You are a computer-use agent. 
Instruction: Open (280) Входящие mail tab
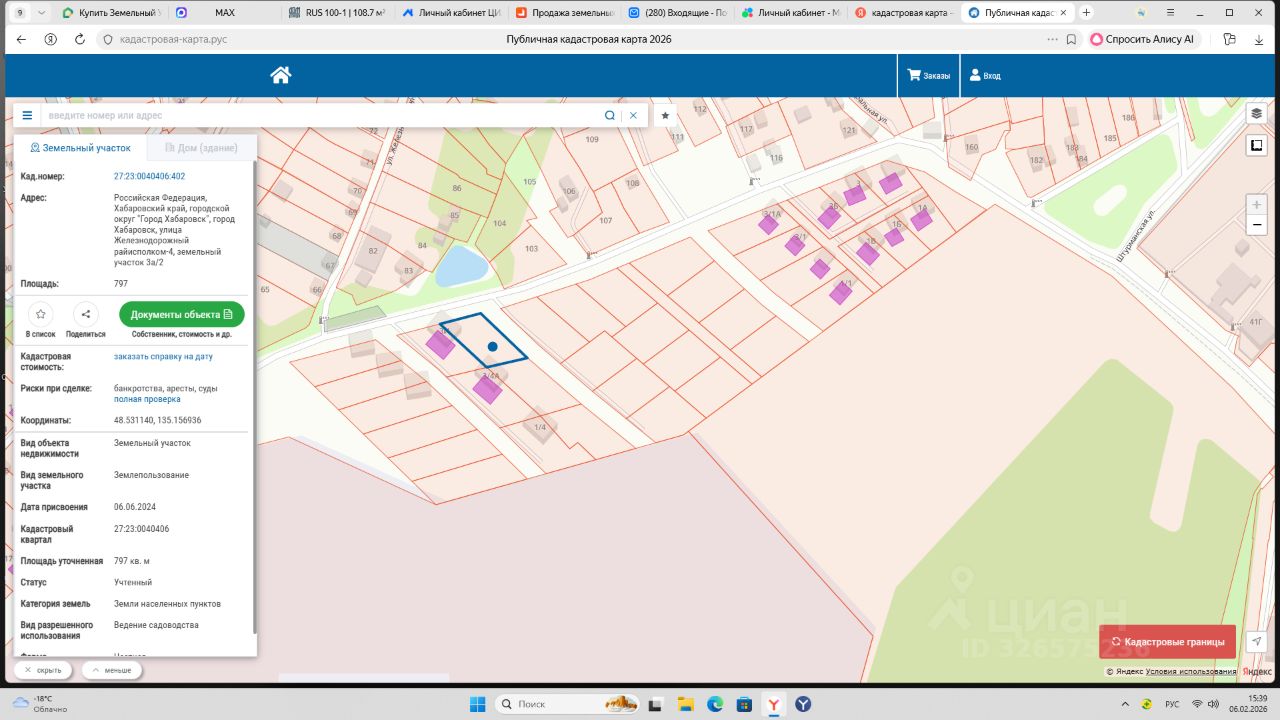(x=677, y=13)
